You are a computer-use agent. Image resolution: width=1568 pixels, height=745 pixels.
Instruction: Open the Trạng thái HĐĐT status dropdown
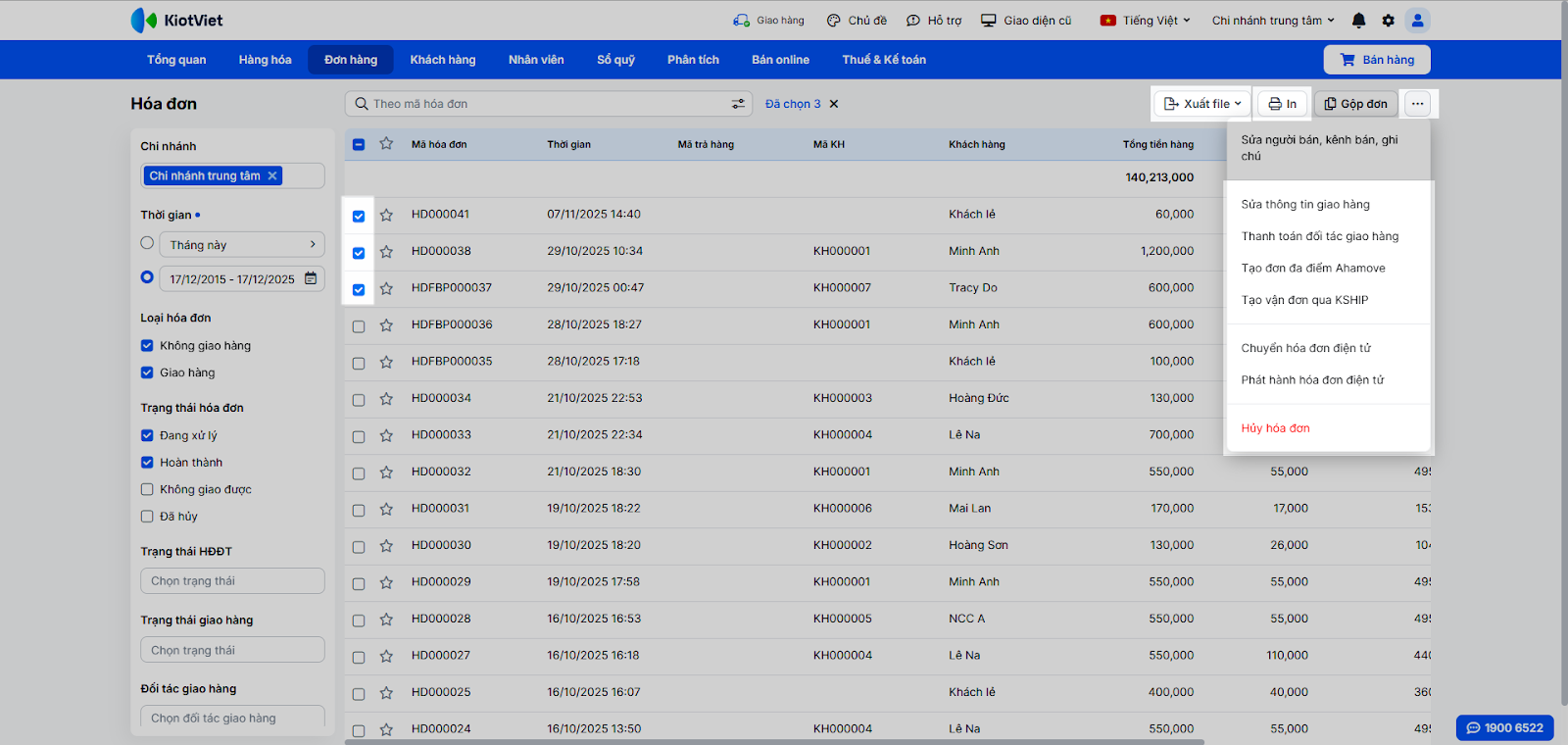point(232,581)
